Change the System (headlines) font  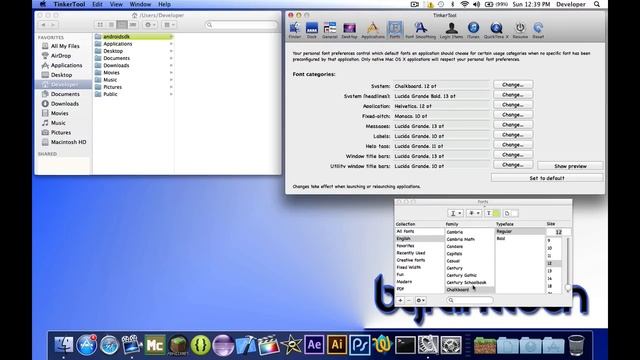(x=513, y=95)
